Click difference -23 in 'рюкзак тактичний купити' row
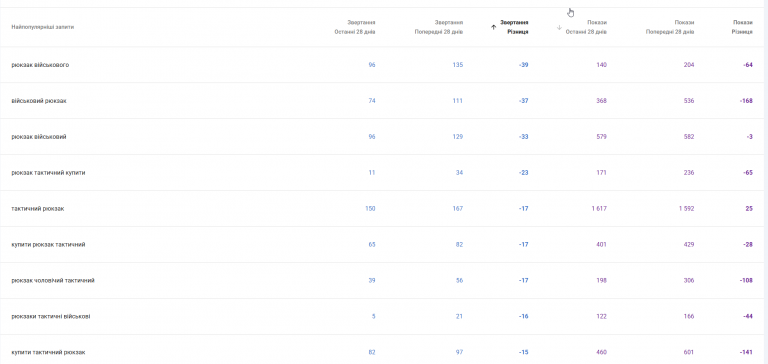This screenshot has height=364, width=768. 524,173
